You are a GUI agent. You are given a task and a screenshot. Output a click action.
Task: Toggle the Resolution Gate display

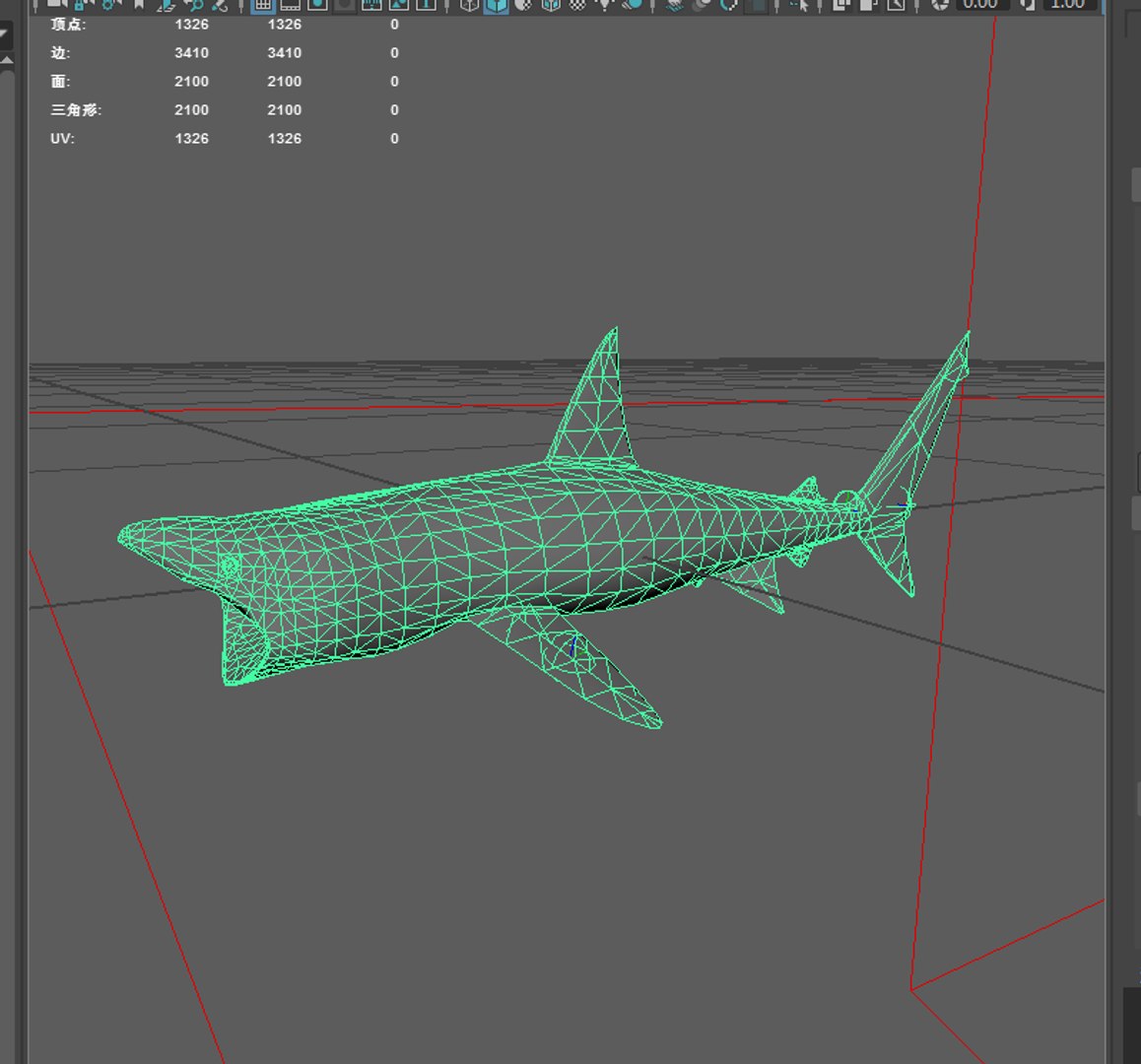pos(317,4)
